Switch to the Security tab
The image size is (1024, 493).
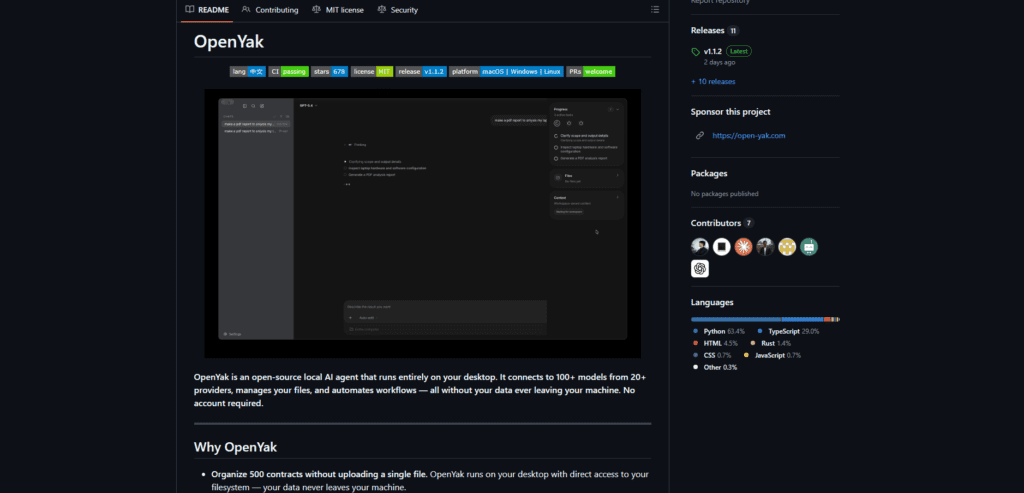[x=397, y=10]
